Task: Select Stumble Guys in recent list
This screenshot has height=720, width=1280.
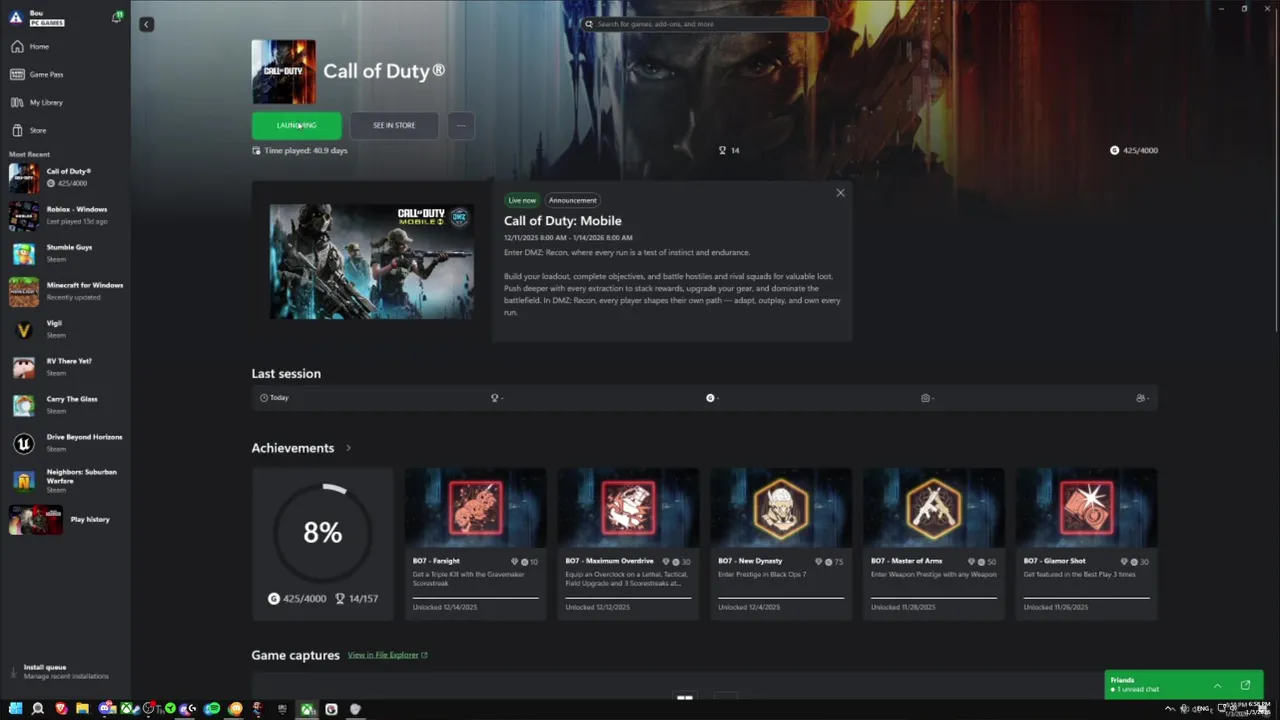Action: pos(65,253)
